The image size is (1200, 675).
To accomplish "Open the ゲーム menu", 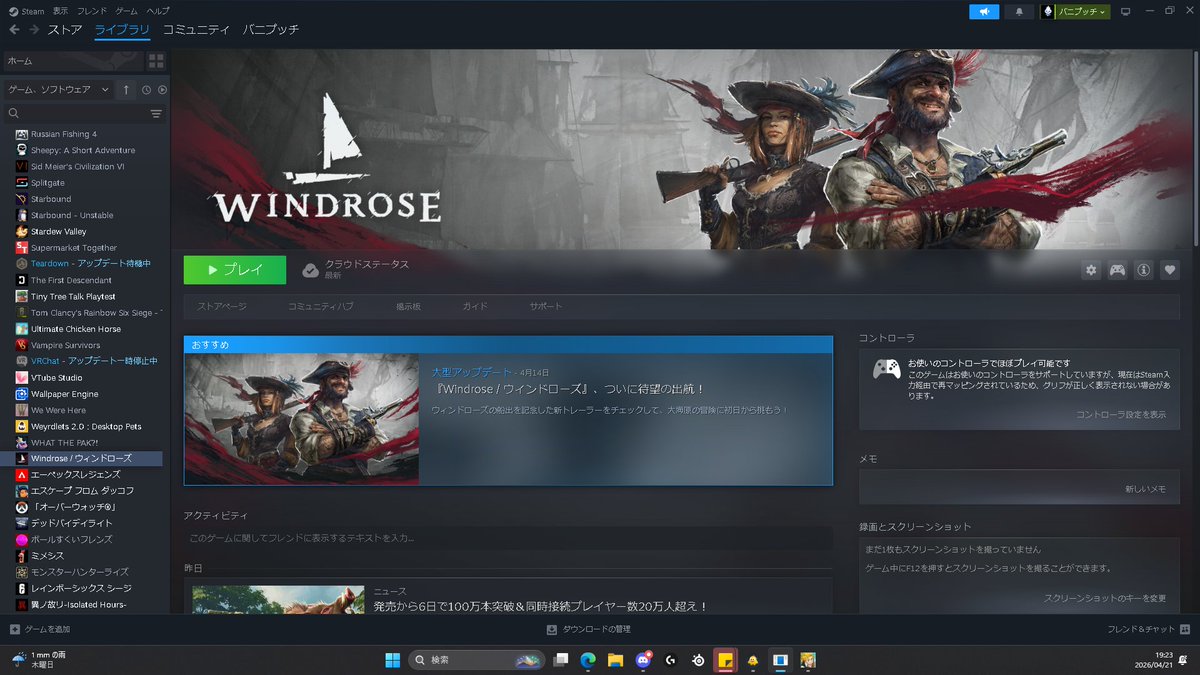I will coord(126,10).
